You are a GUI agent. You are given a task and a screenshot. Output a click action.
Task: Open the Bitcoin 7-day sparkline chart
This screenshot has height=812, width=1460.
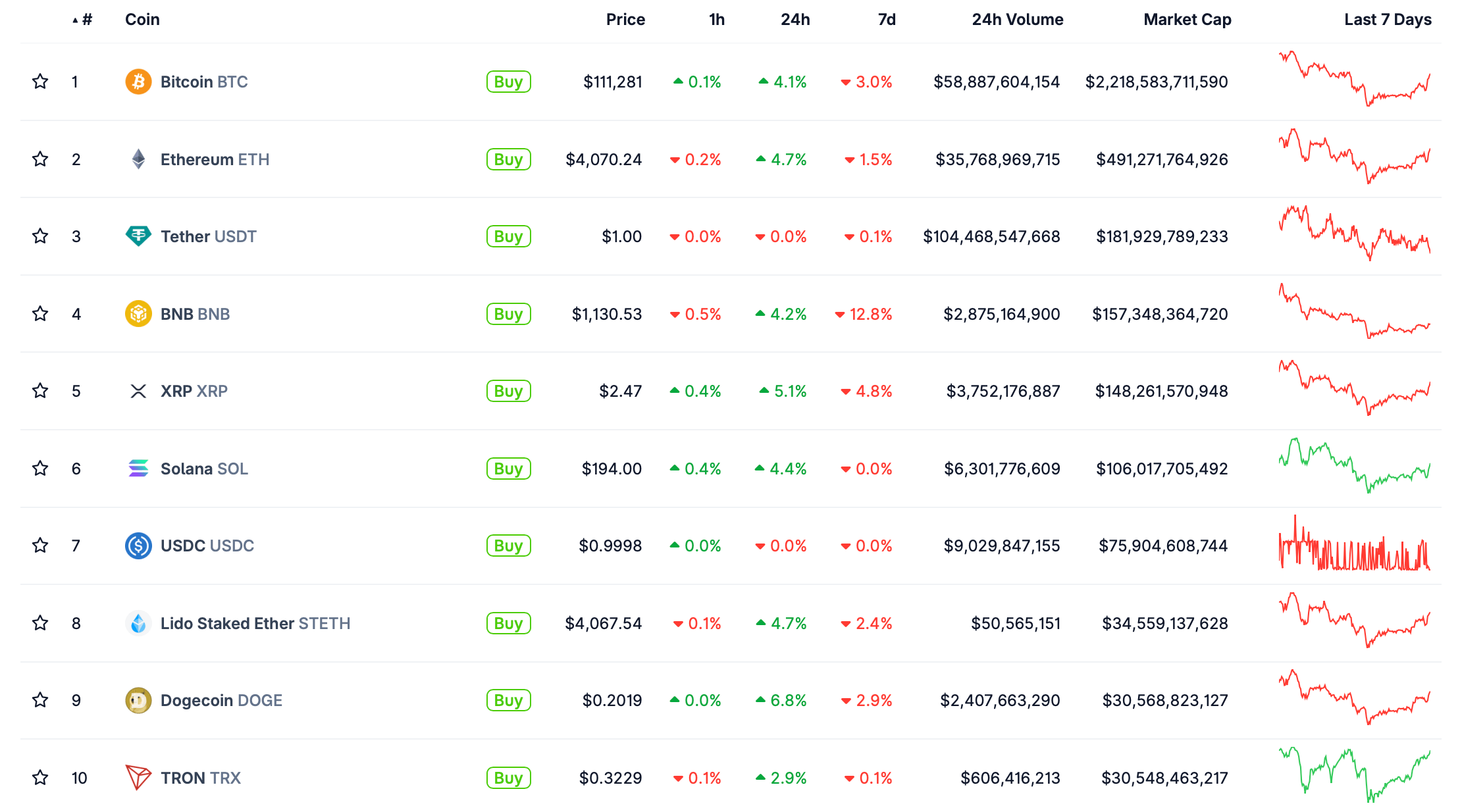tap(1354, 80)
